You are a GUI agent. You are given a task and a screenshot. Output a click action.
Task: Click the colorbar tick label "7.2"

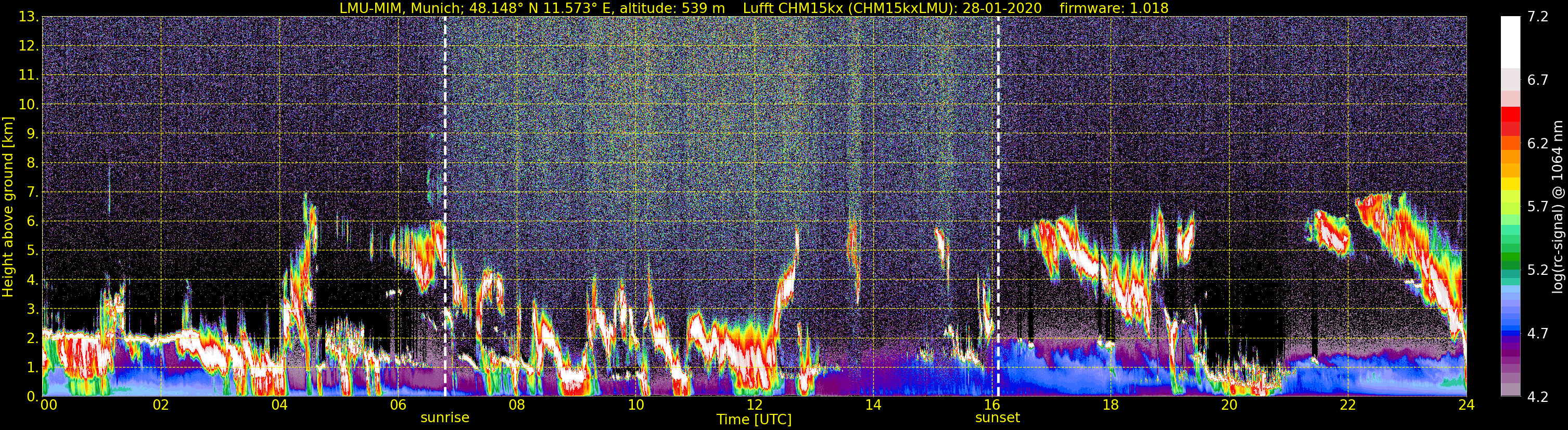[x=1538, y=17]
